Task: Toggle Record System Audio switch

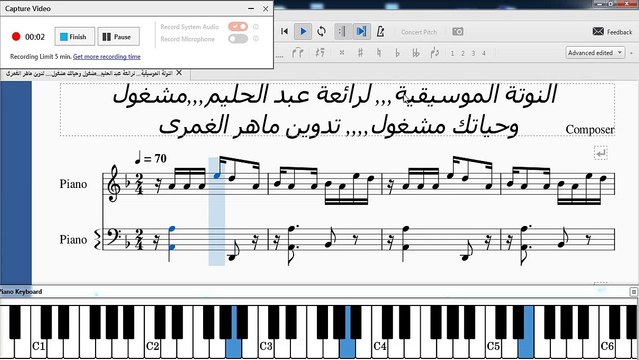Action: 238,27
